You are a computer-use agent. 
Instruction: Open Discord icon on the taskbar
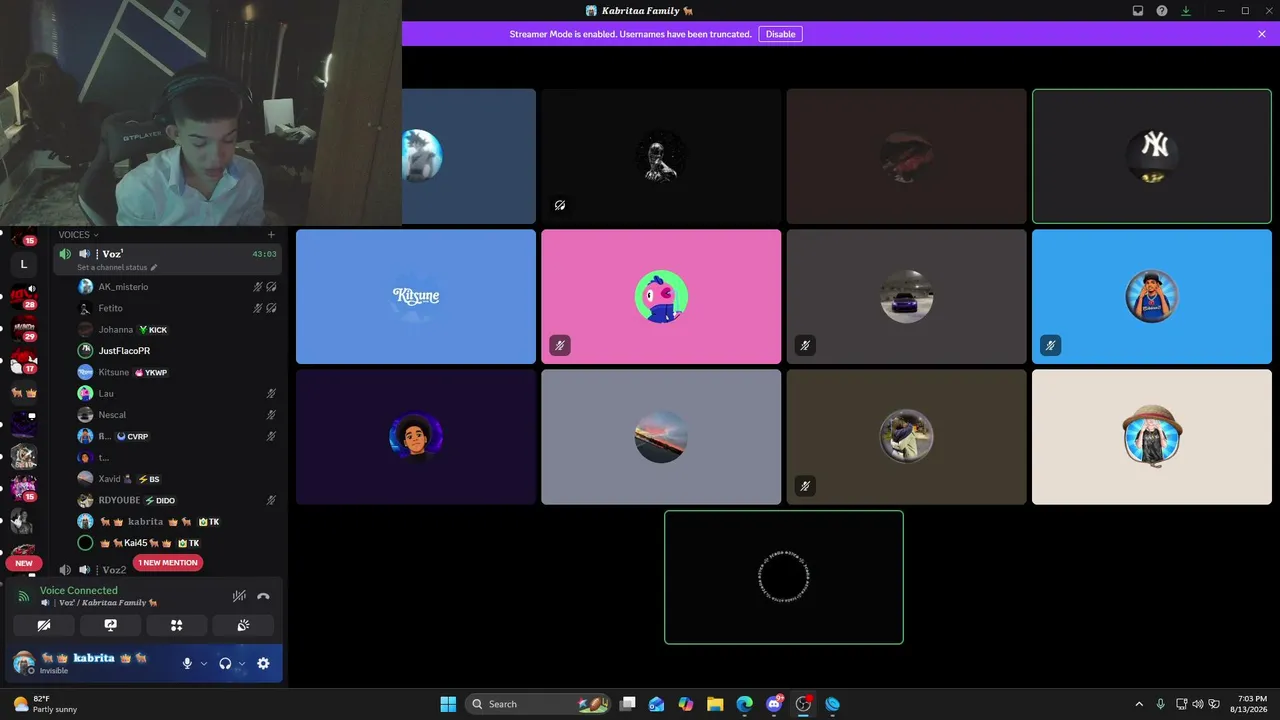pos(774,704)
